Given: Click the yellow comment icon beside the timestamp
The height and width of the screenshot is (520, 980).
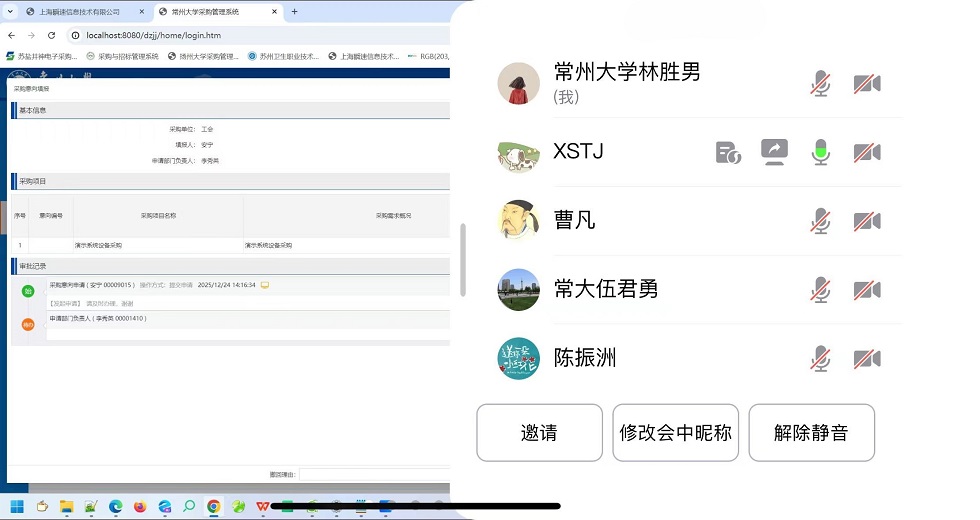Looking at the screenshot, I should [x=265, y=285].
